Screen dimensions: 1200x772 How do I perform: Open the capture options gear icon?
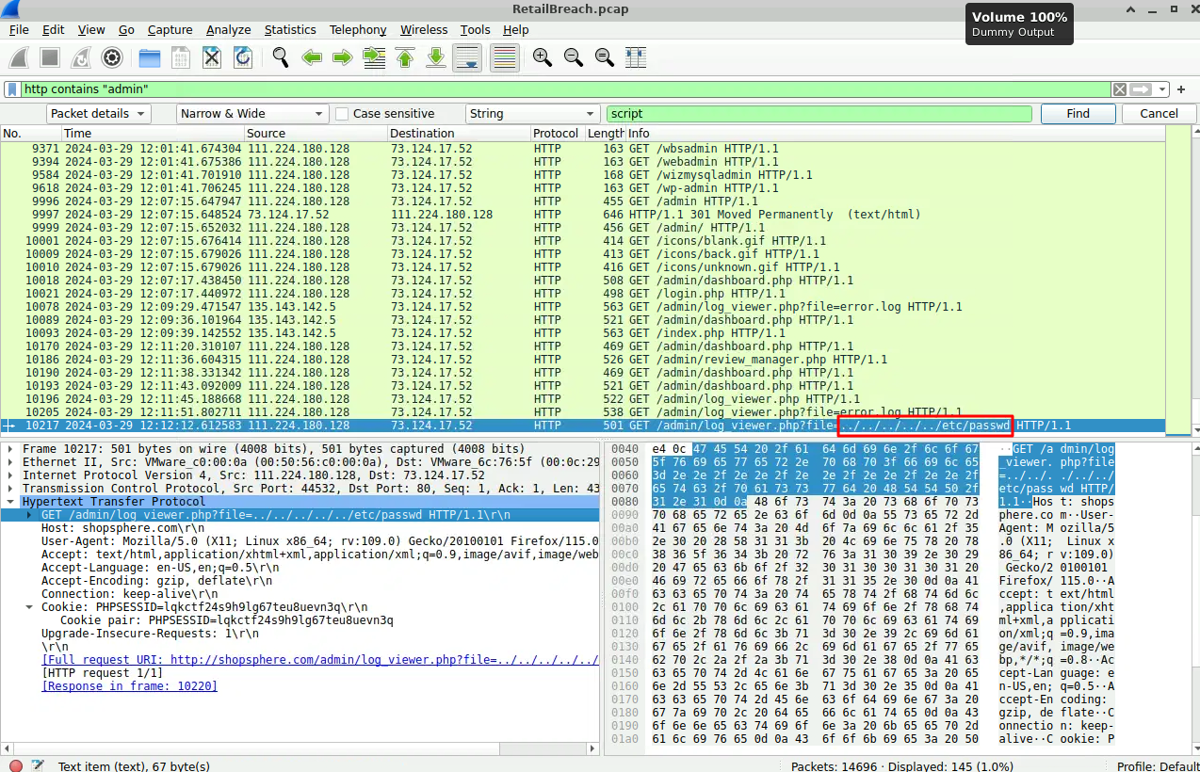[112, 58]
